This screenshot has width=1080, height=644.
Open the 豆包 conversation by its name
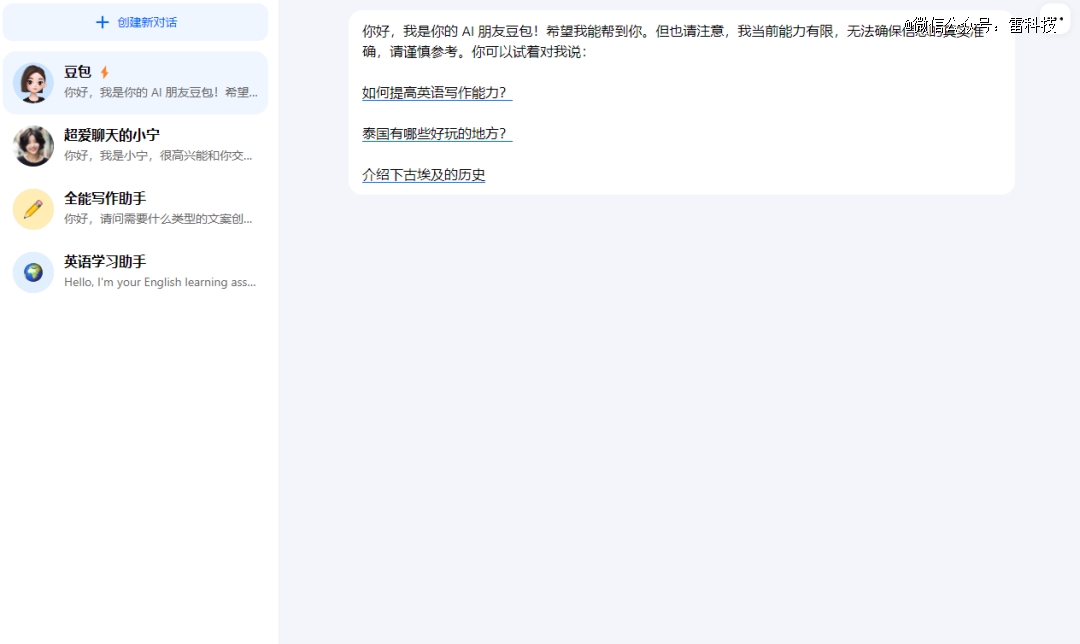pos(77,72)
